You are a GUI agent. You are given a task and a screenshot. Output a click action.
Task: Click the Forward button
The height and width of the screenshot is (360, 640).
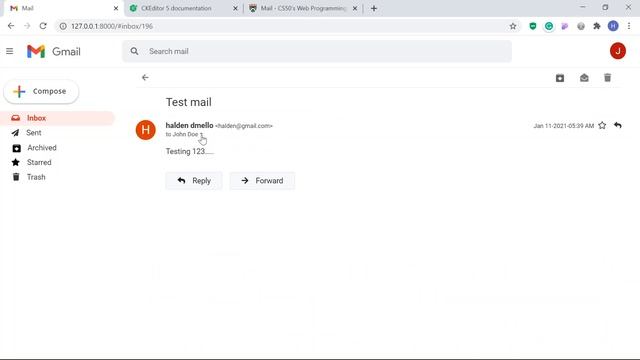click(x=262, y=181)
